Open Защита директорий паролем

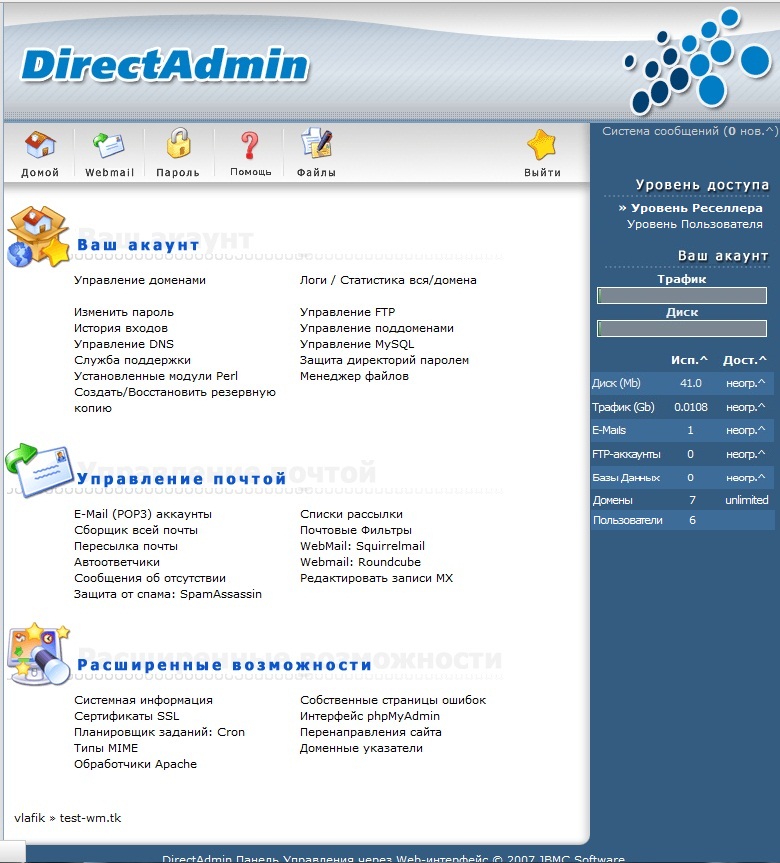[384, 360]
